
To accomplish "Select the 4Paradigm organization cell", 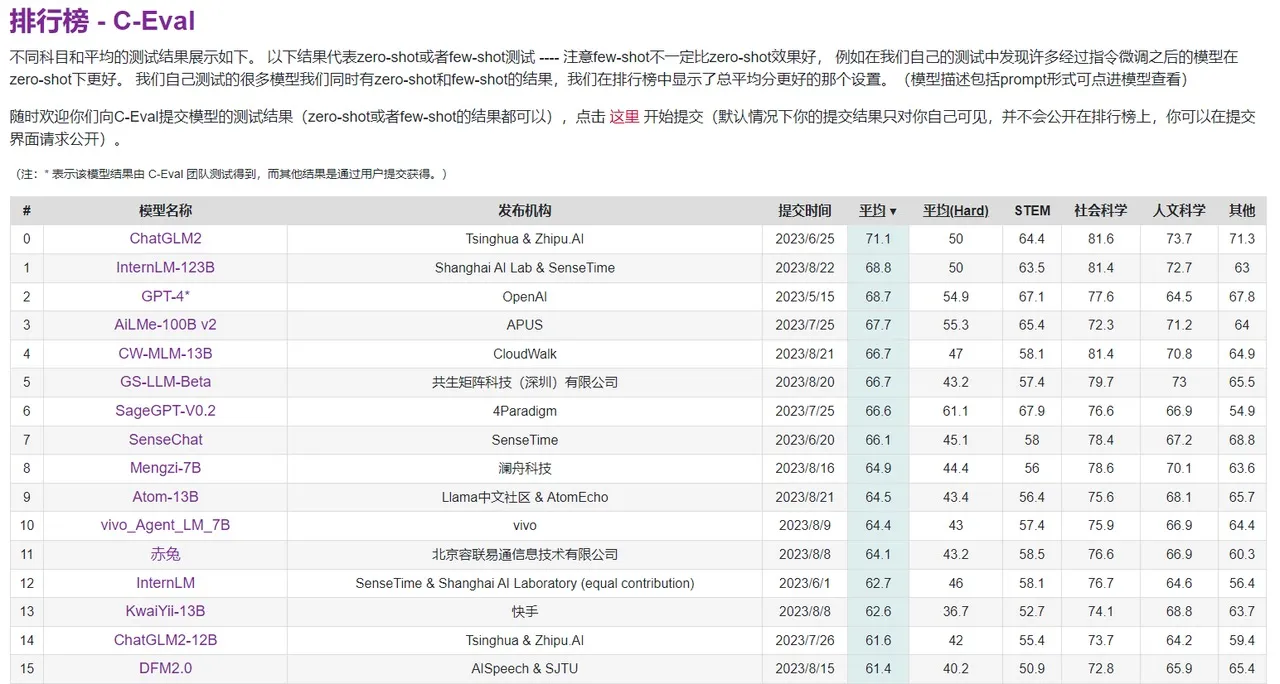I will 525,411.
